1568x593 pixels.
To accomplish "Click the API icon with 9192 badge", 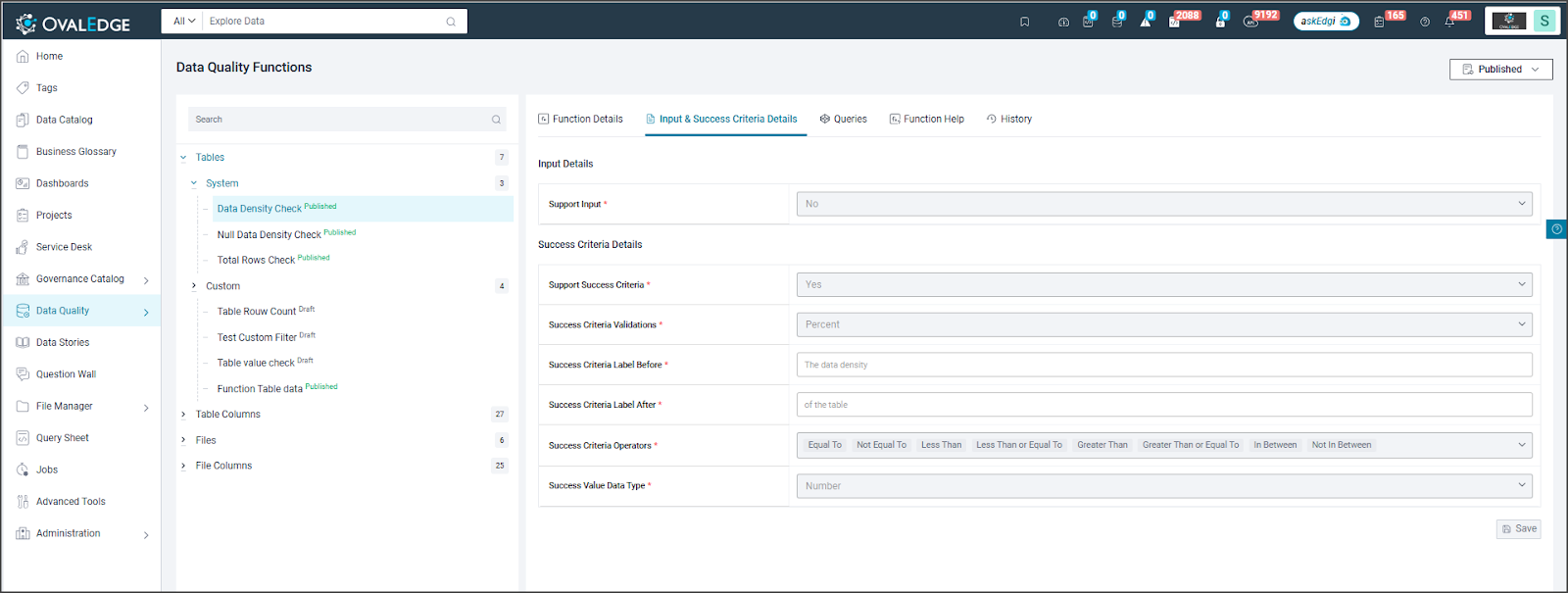I will tap(1250, 22).
